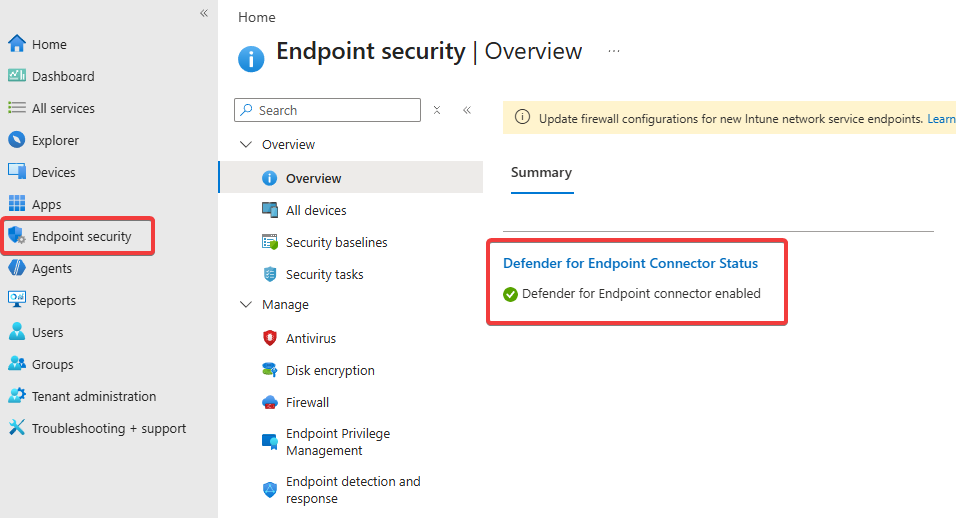Collapse the Manage section chevron
956x518 pixels.
(x=246, y=304)
